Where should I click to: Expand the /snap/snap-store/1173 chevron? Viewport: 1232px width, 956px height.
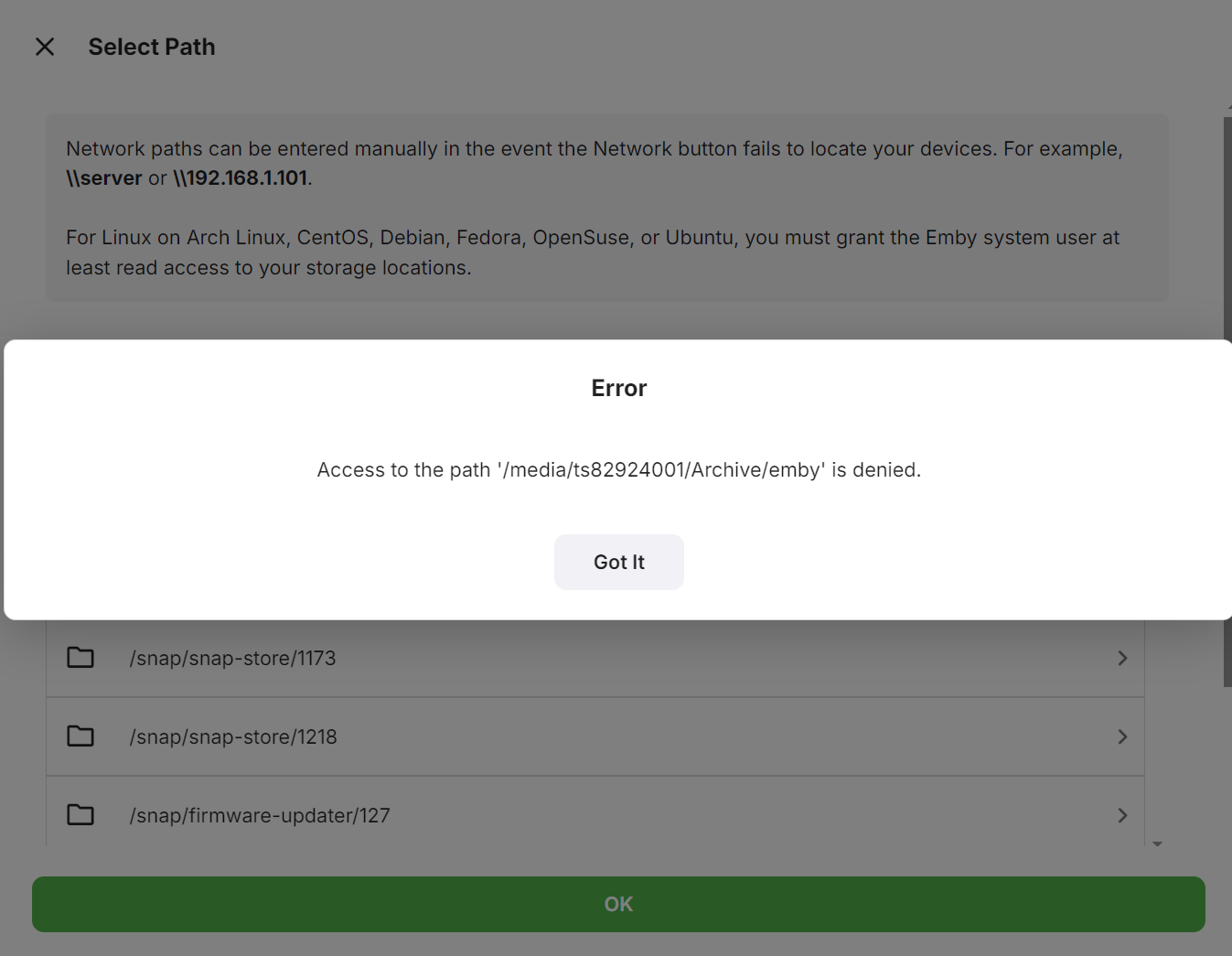pyautogui.click(x=1122, y=658)
